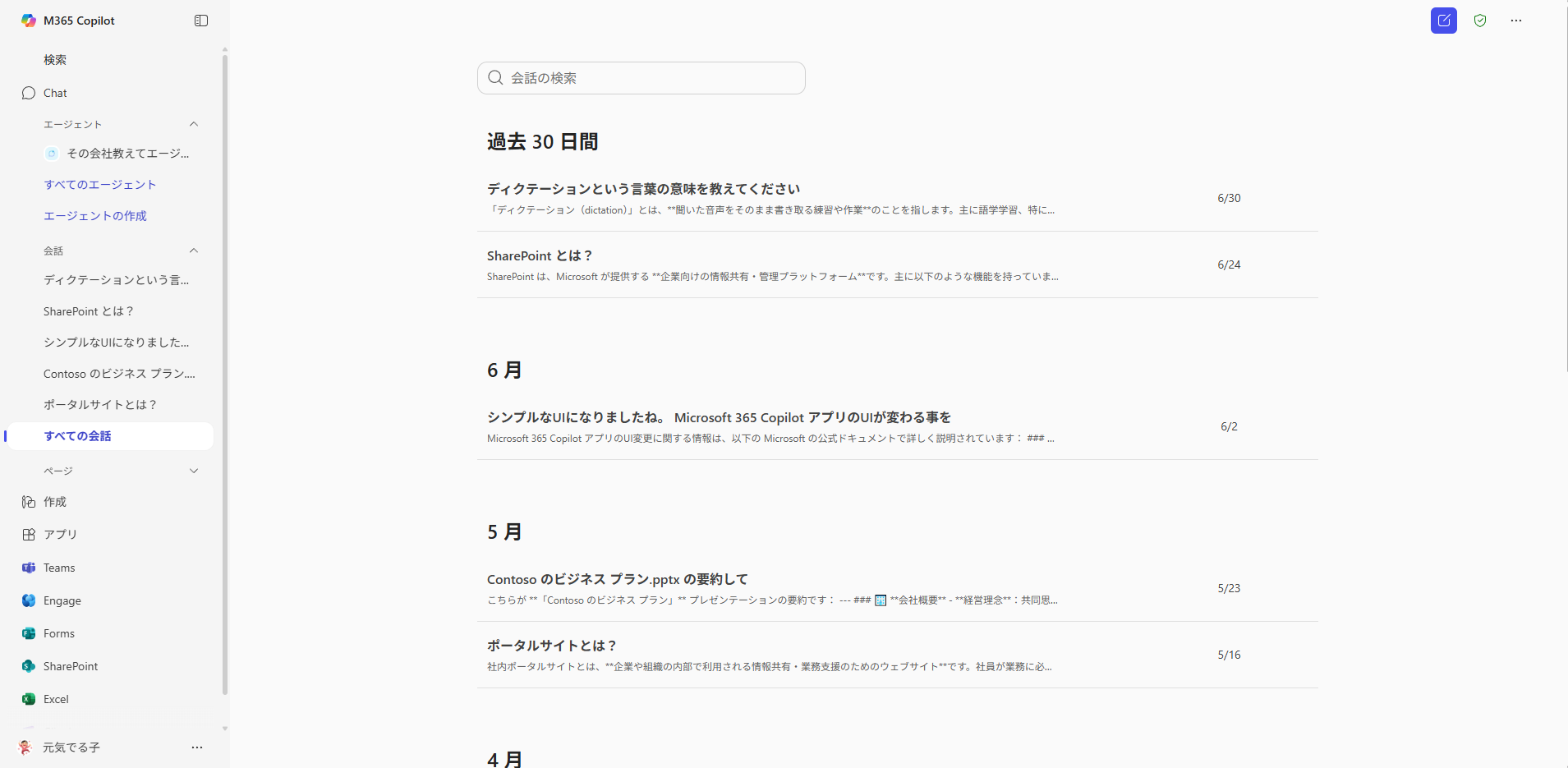Click the M365 Copilot logo icon
This screenshot has height=768, width=1568.
29,21
